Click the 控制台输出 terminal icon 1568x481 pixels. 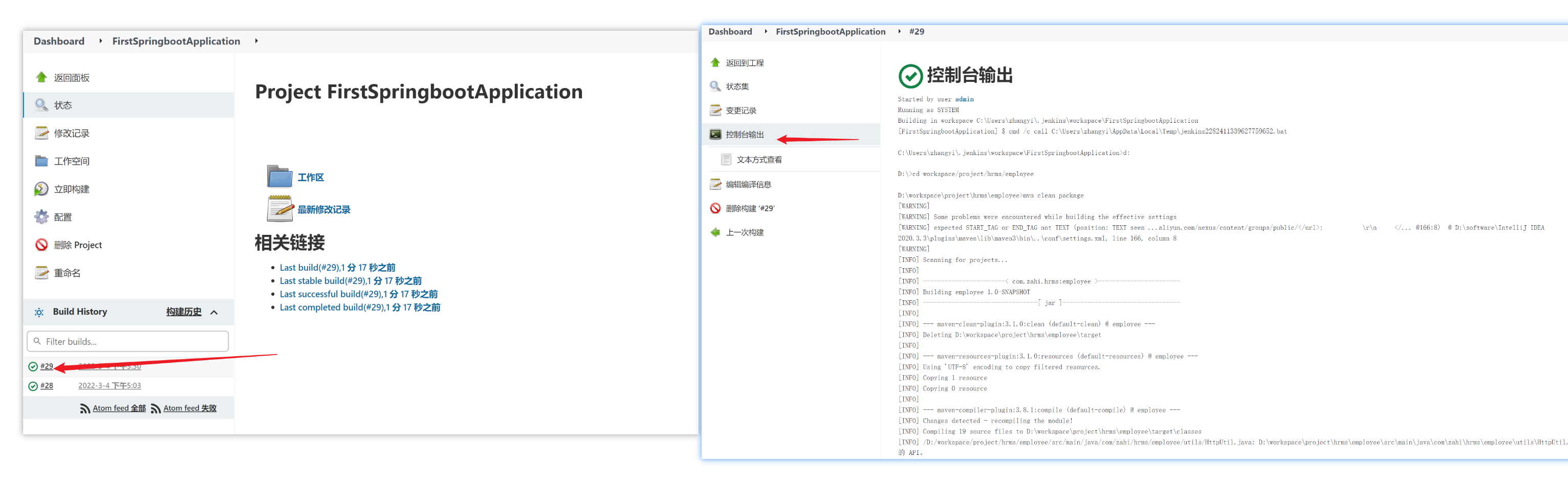[715, 135]
